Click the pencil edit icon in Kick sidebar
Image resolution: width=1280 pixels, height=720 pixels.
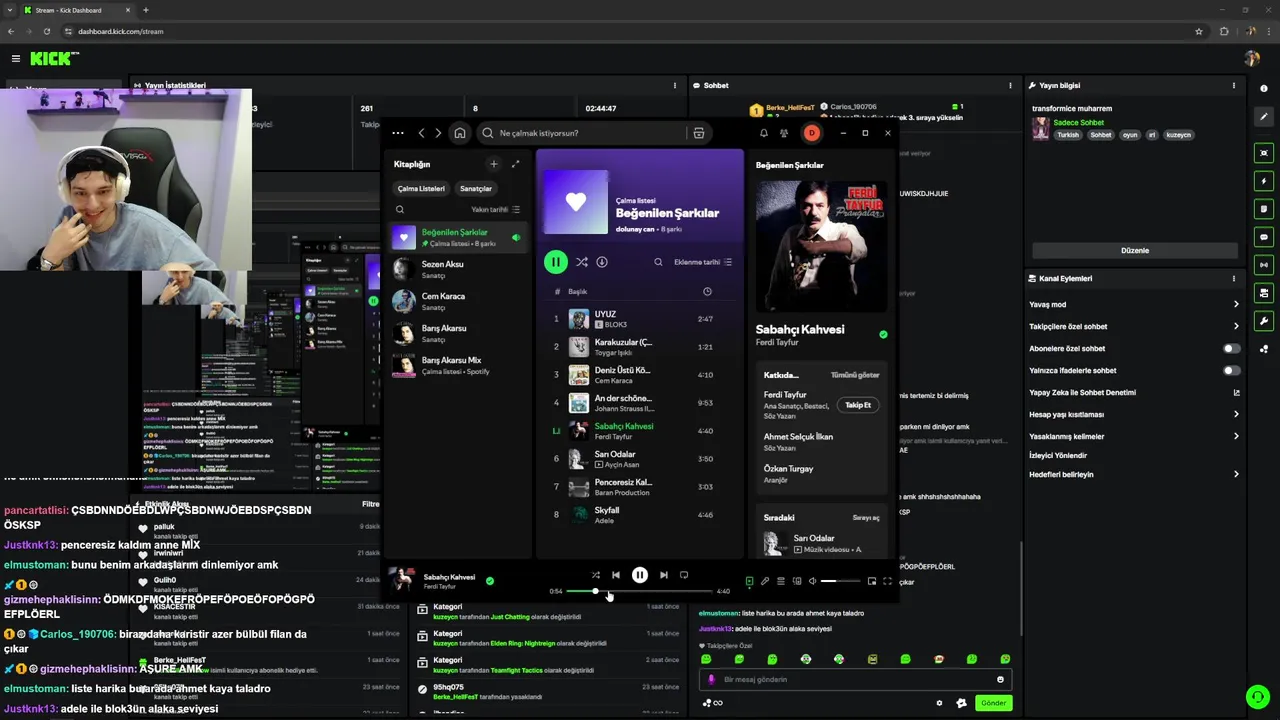1264,118
